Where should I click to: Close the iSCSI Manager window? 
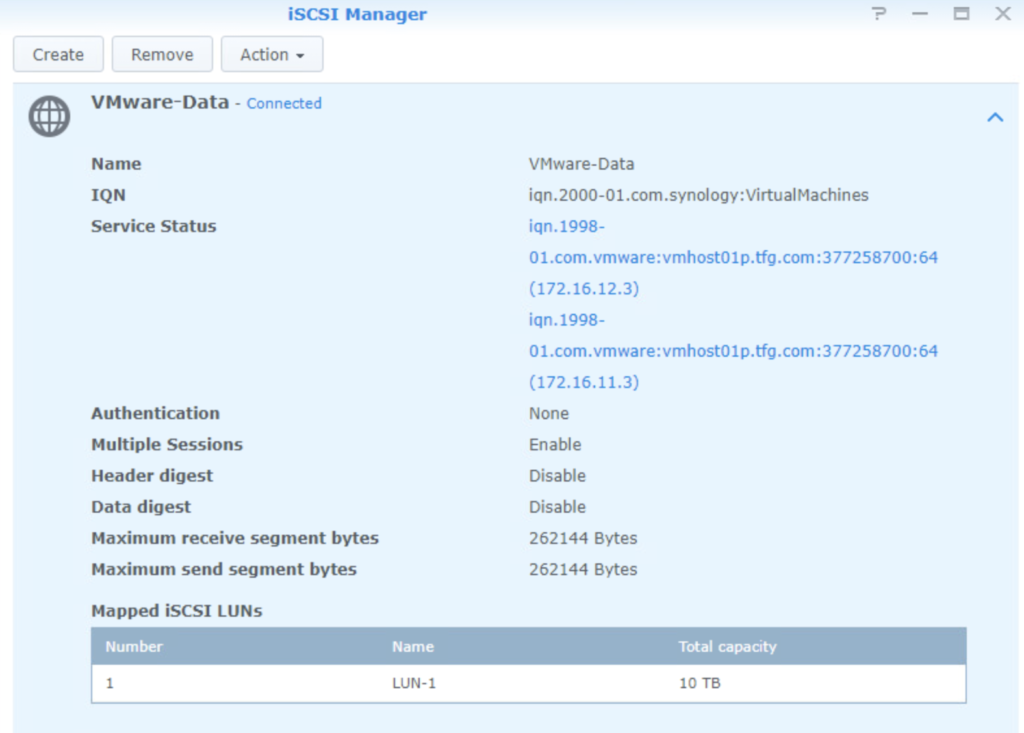pyautogui.click(x=1002, y=14)
